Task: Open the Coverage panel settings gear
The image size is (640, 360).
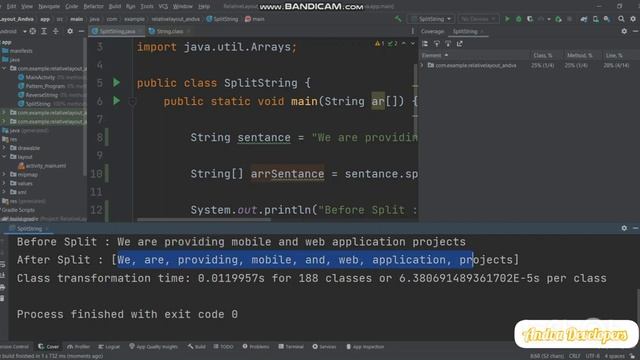Action: (624, 31)
